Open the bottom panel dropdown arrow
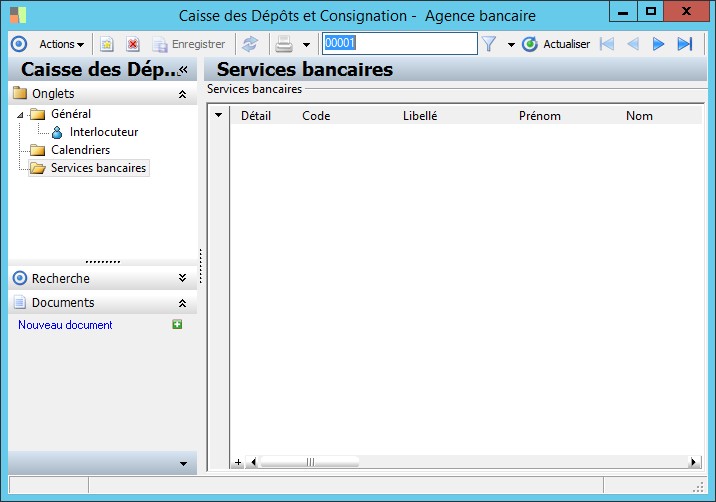The height and width of the screenshot is (502, 716). pos(183,464)
